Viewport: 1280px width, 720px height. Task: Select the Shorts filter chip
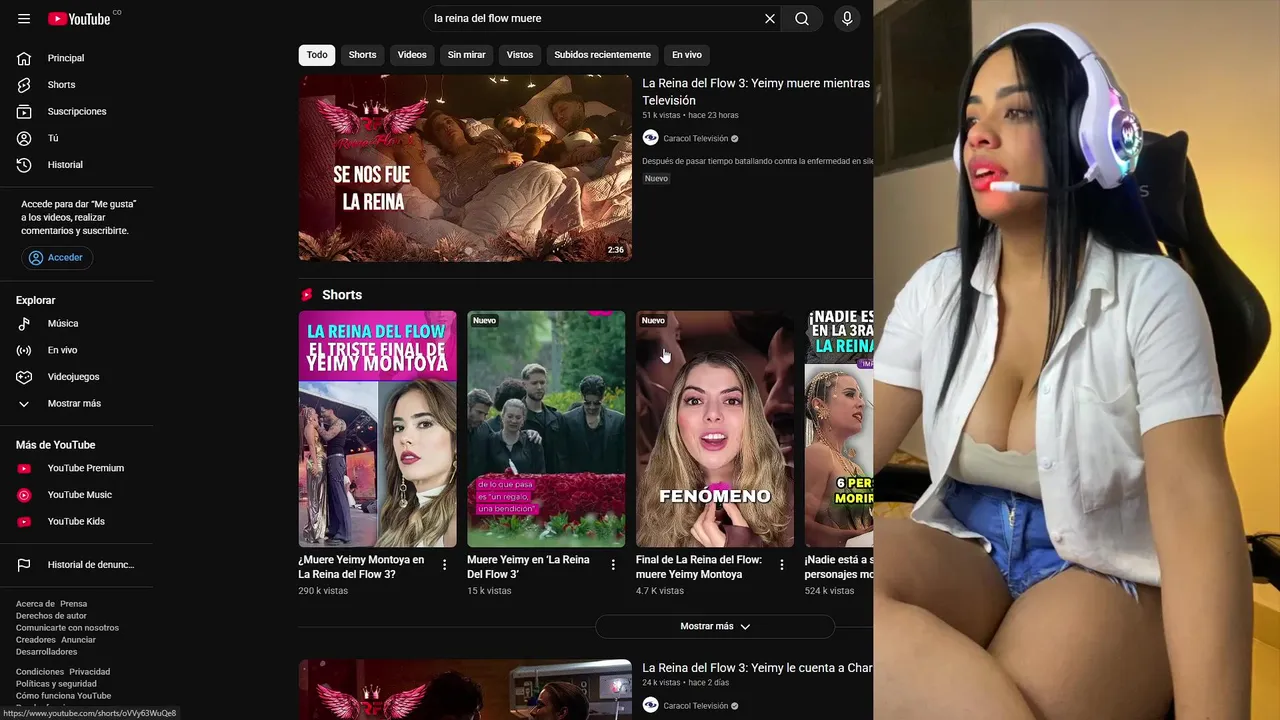tap(362, 55)
